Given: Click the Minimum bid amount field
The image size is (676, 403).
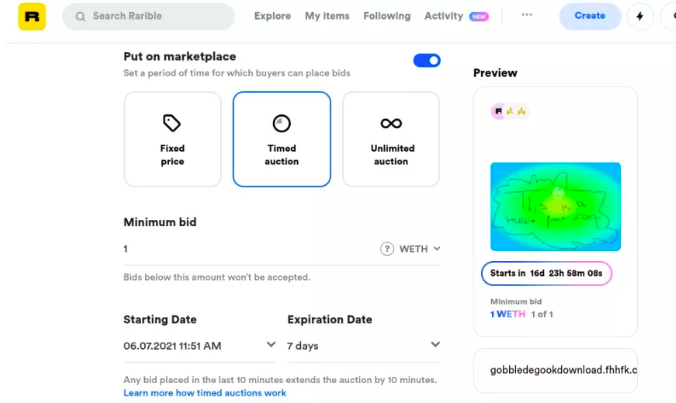Looking at the screenshot, I should [250, 249].
